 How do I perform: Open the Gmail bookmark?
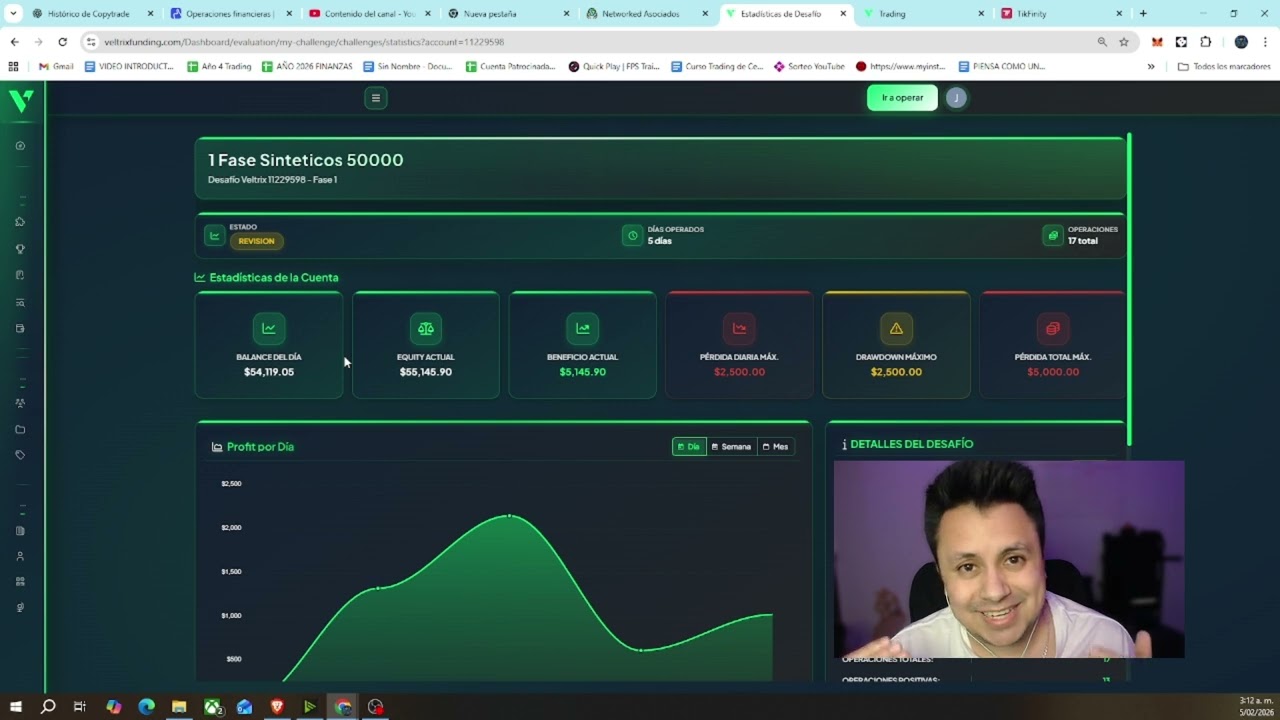(56, 67)
